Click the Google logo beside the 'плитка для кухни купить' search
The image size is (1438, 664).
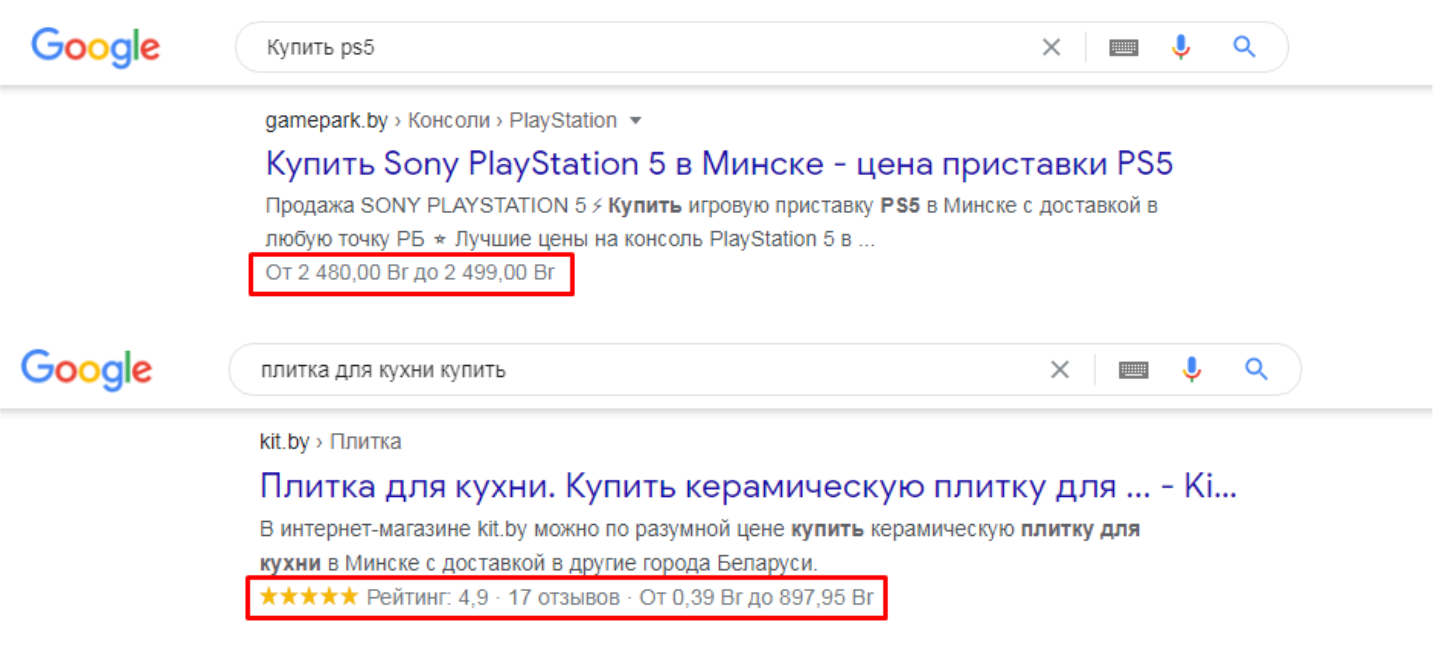(x=86, y=370)
